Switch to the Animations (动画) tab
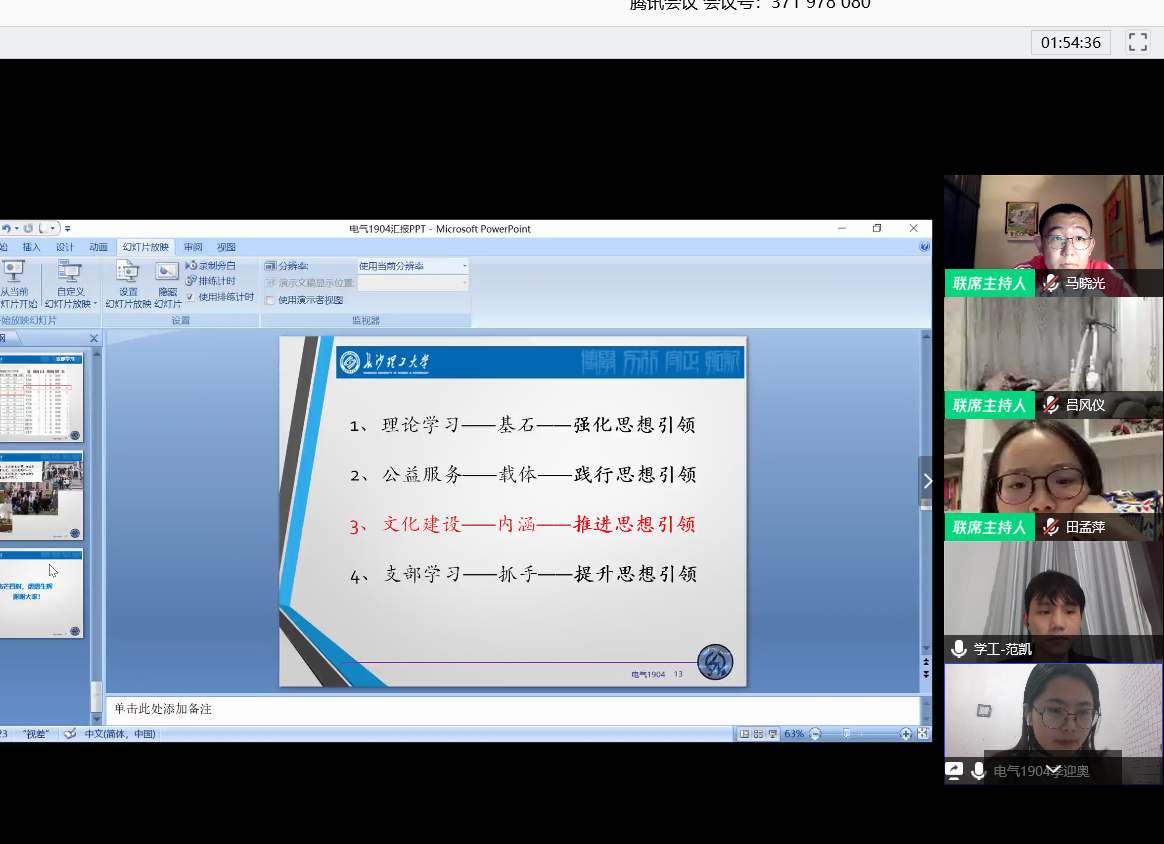 [98, 247]
